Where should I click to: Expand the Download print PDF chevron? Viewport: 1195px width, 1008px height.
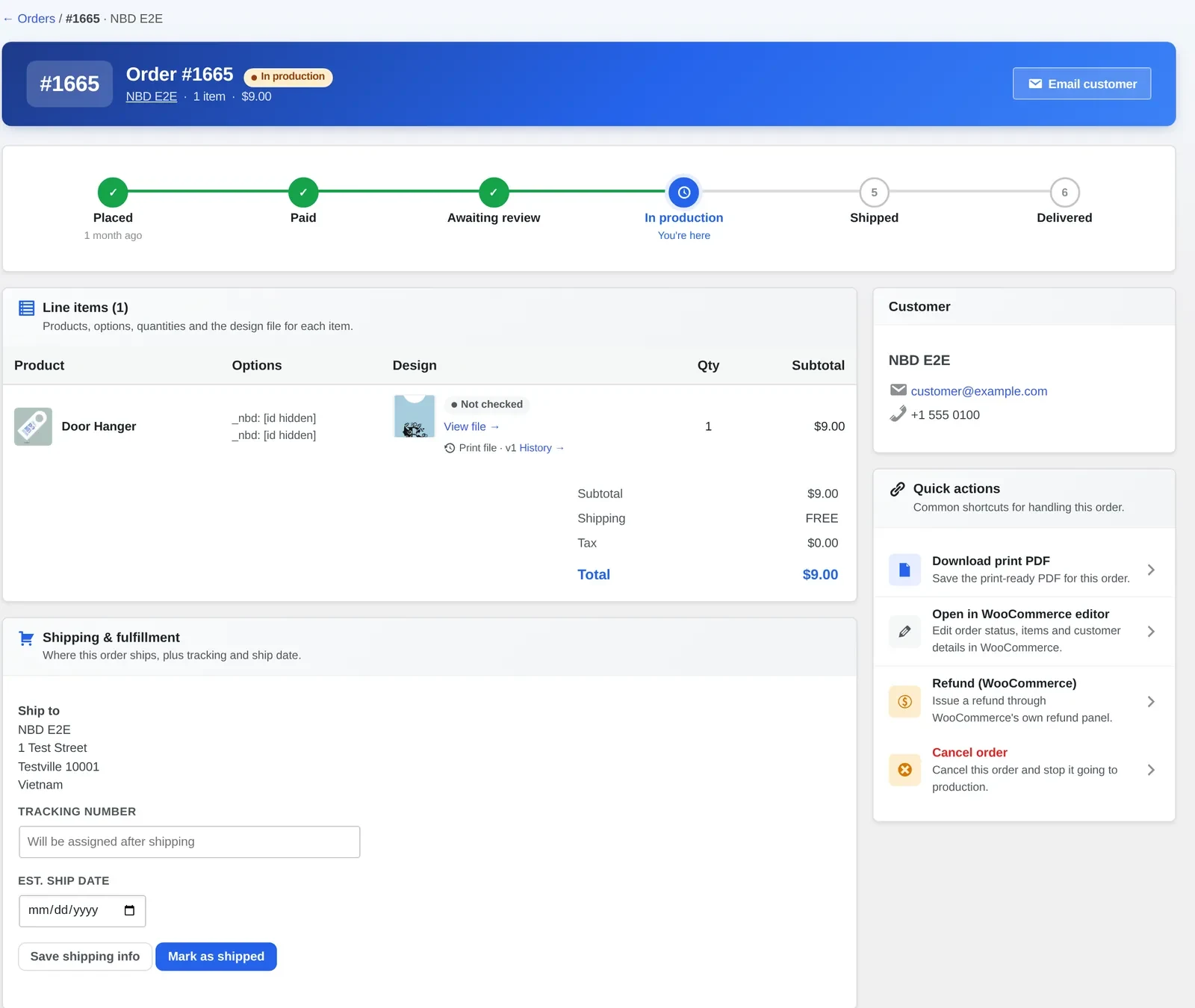coord(1151,570)
